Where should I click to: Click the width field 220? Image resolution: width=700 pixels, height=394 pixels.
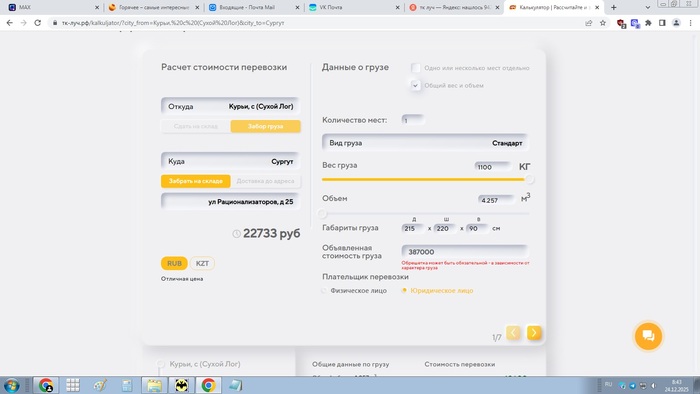click(445, 228)
